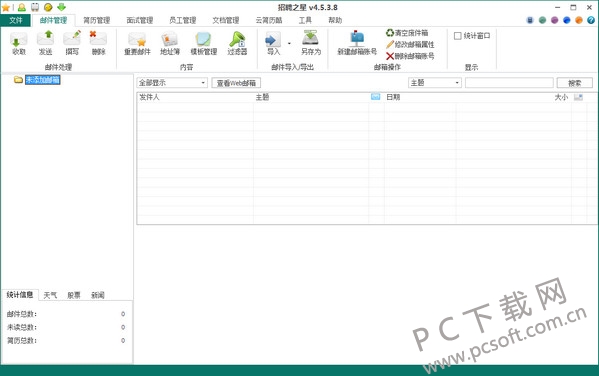Click the 查看Web邮箱 button
This screenshot has width=599, height=376.
point(236,83)
